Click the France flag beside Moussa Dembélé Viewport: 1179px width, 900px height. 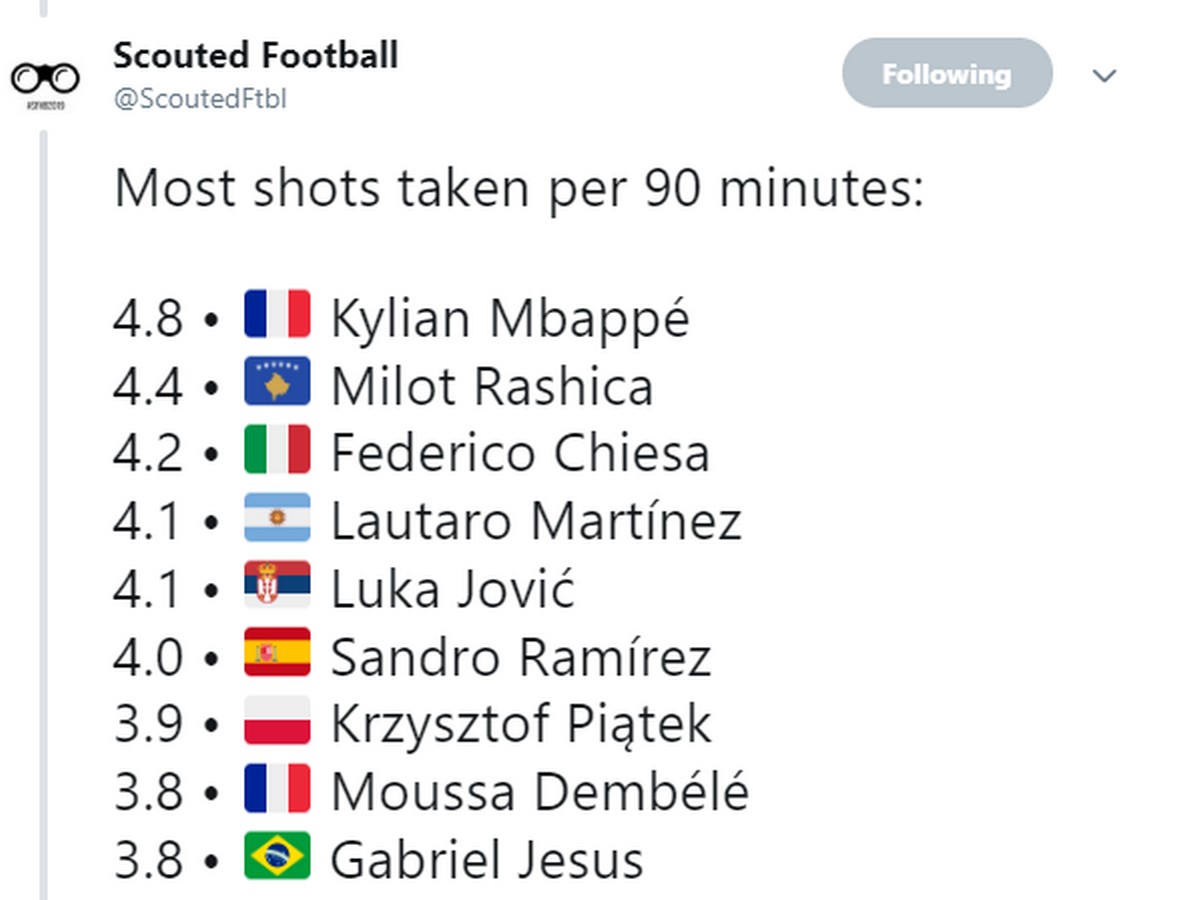(x=277, y=790)
